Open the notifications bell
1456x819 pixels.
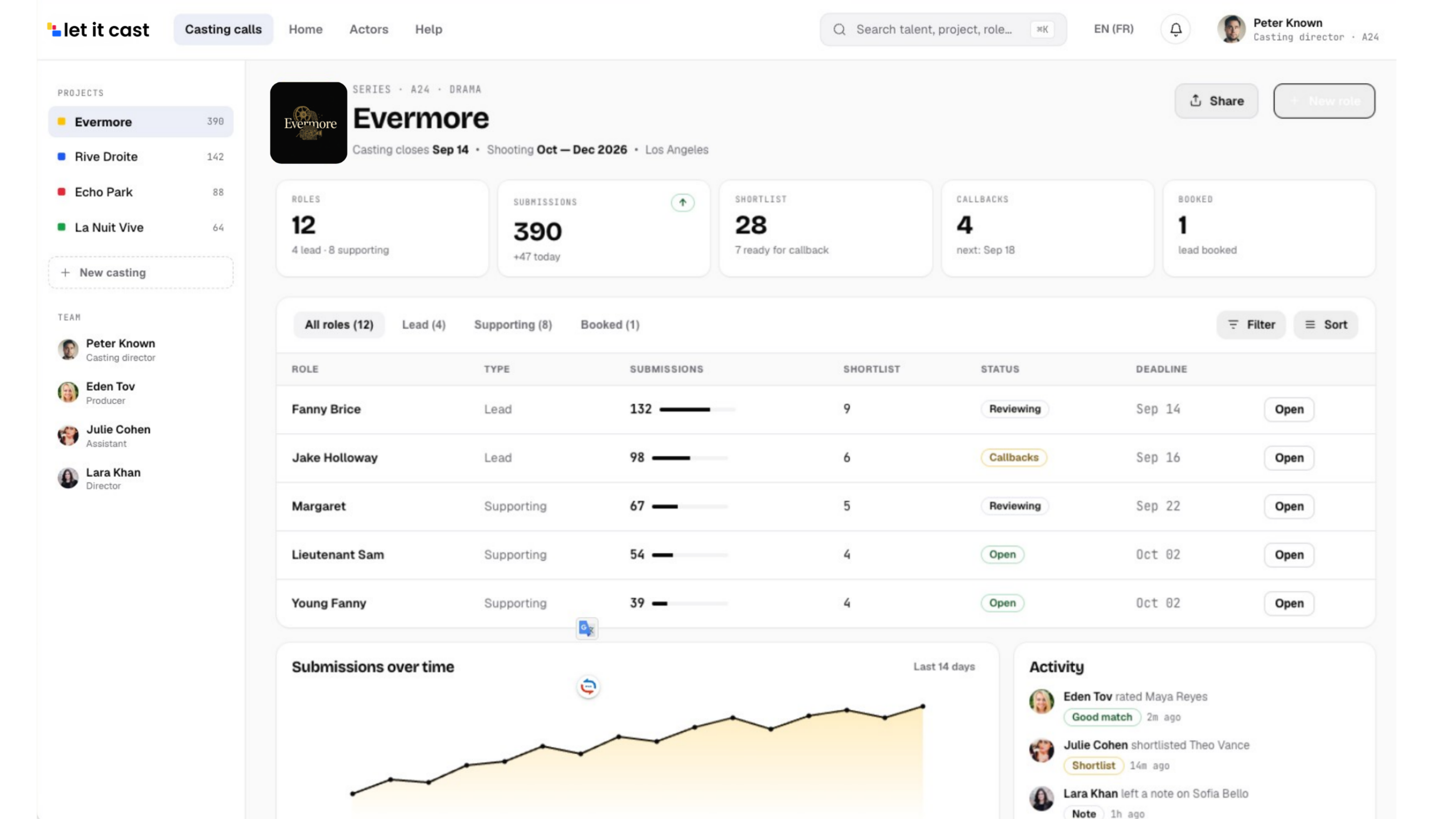click(1176, 29)
